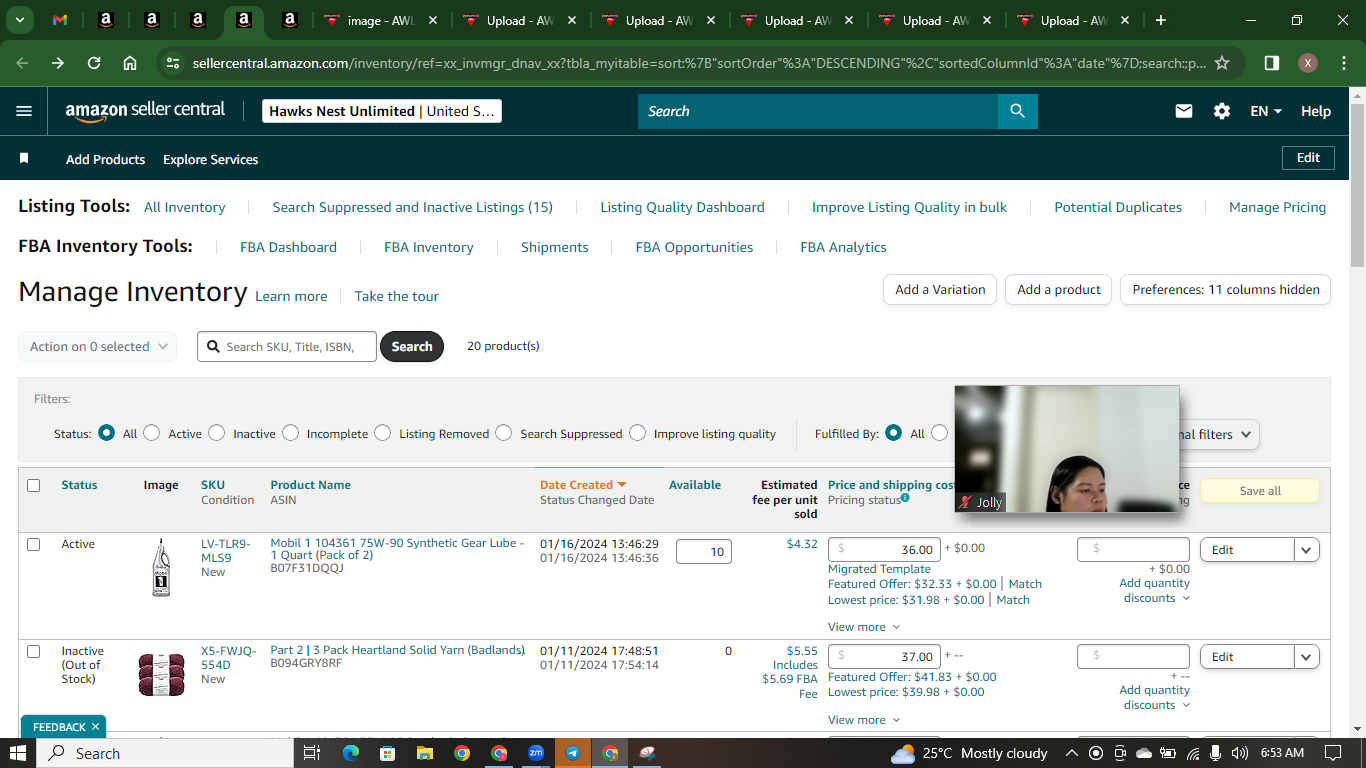
Task: Check the Mobil 1 Gear Lube row checkbox
Action: click(34, 544)
